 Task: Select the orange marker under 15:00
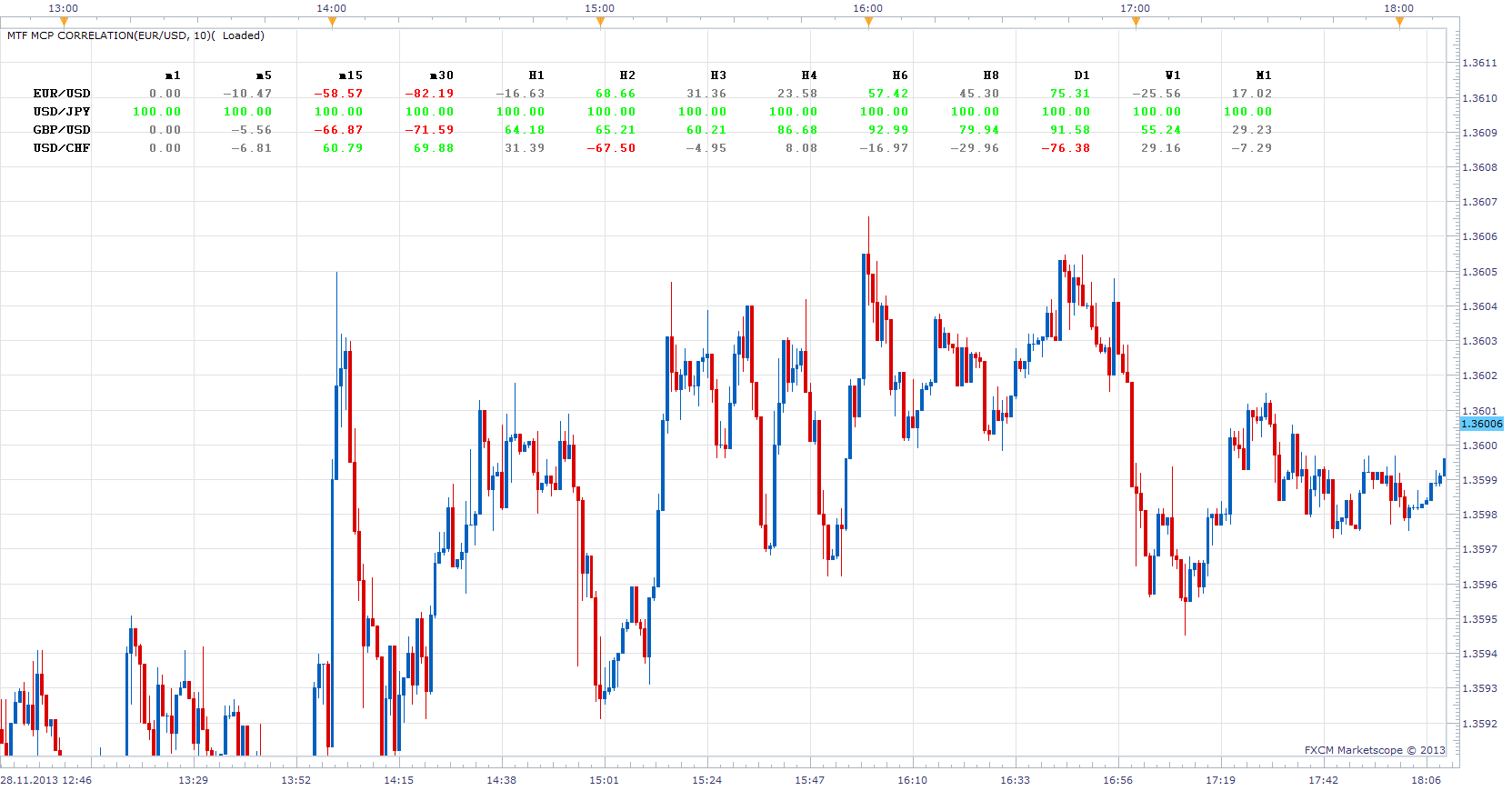(600, 22)
